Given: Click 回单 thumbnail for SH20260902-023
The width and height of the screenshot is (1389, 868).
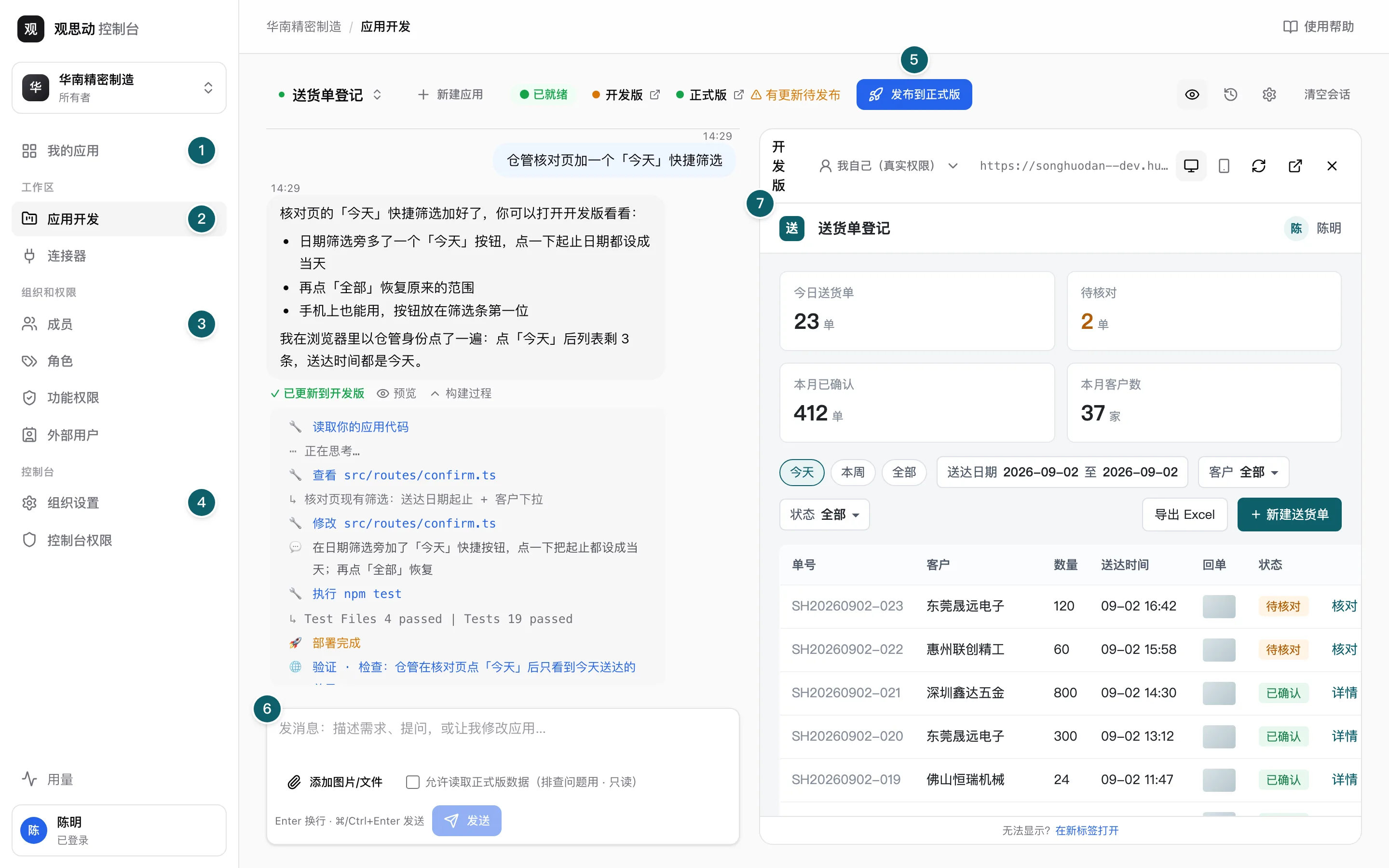Looking at the screenshot, I should (1219, 606).
